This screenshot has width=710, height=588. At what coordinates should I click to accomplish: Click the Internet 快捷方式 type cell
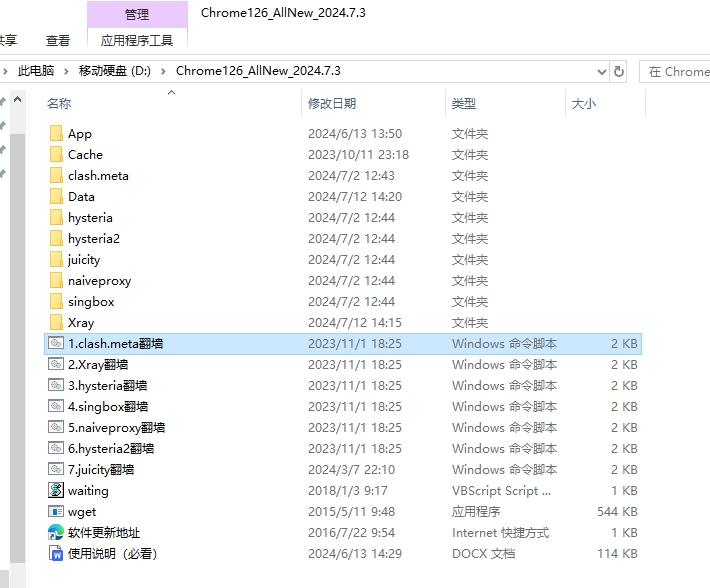click(500, 533)
